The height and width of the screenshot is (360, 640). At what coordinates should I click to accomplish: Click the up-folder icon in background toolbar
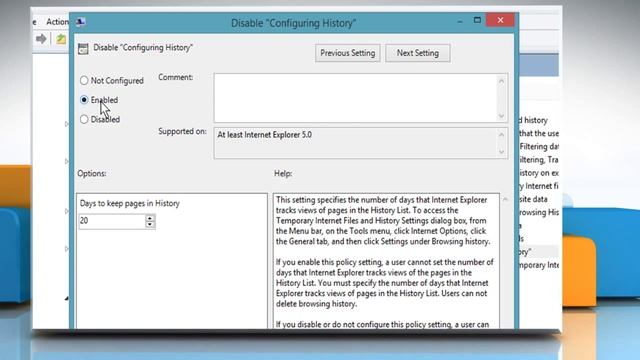click(x=61, y=39)
